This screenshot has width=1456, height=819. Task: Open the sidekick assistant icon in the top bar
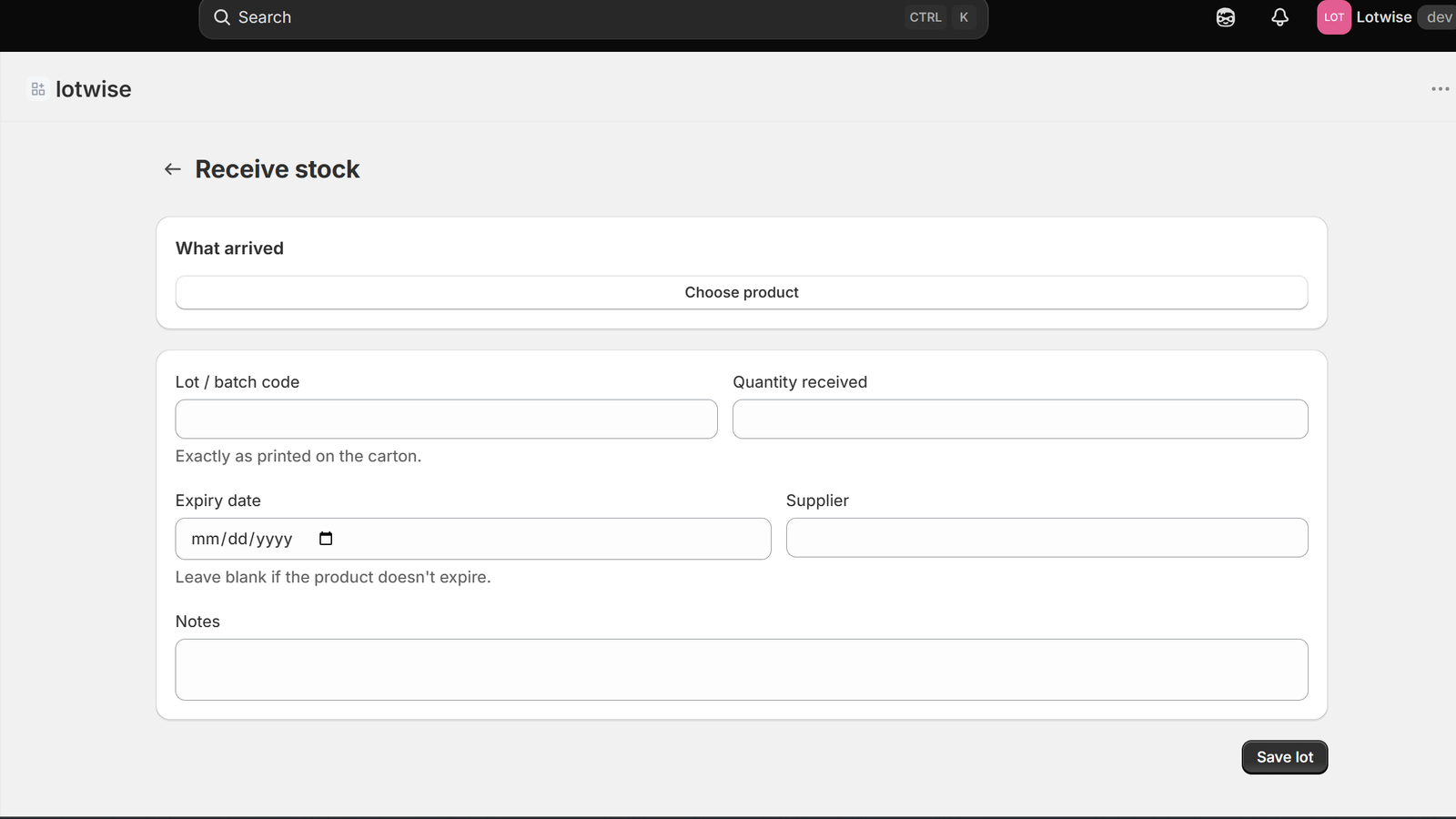pos(1226,17)
